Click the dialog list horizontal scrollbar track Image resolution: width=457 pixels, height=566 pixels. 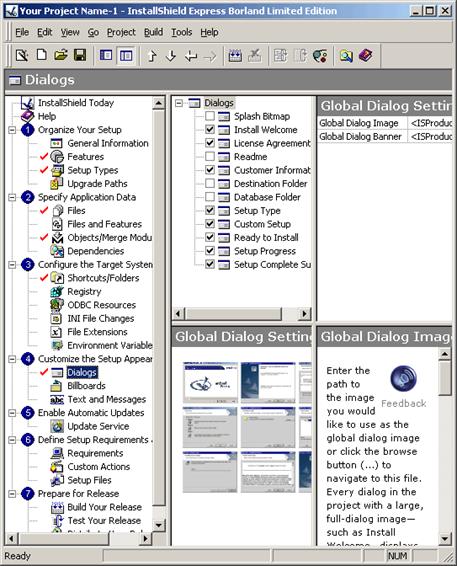pos(290,313)
